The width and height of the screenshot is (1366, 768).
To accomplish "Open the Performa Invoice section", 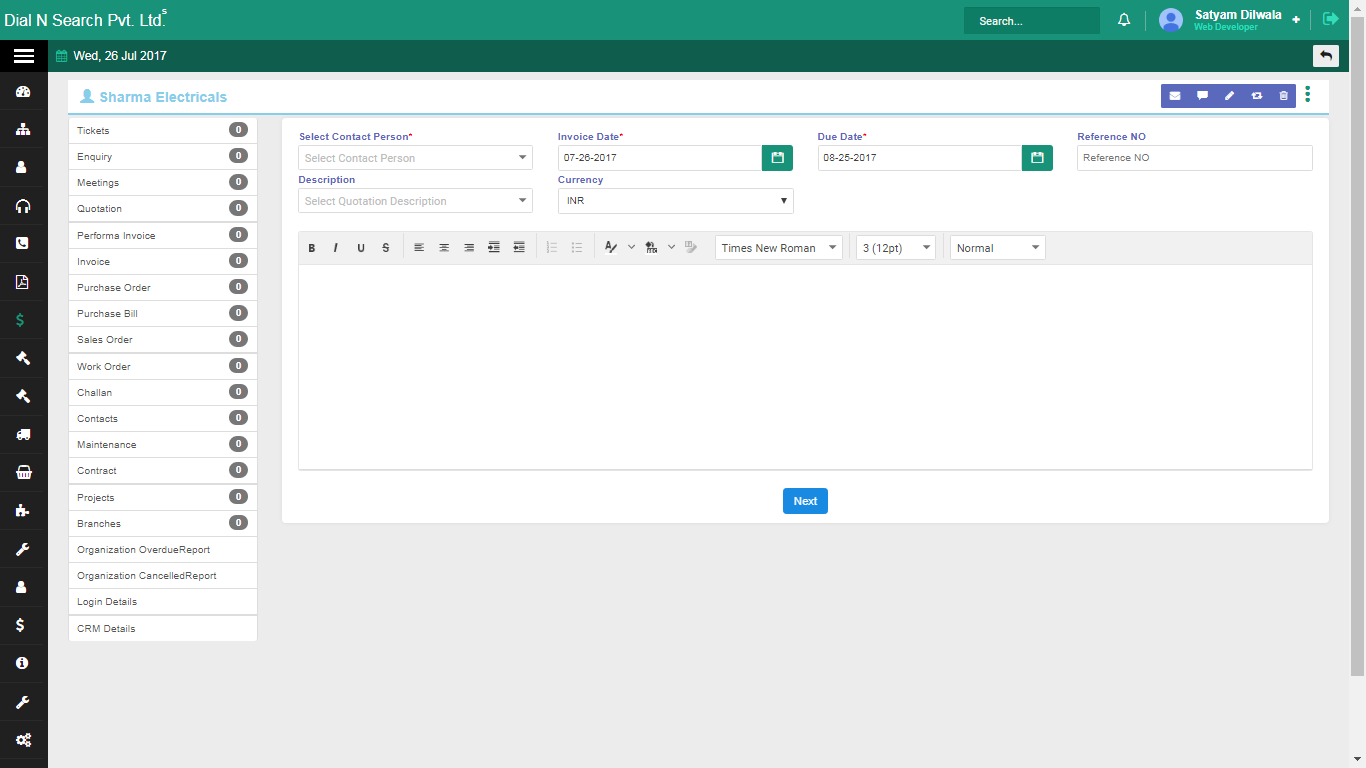I will (162, 235).
